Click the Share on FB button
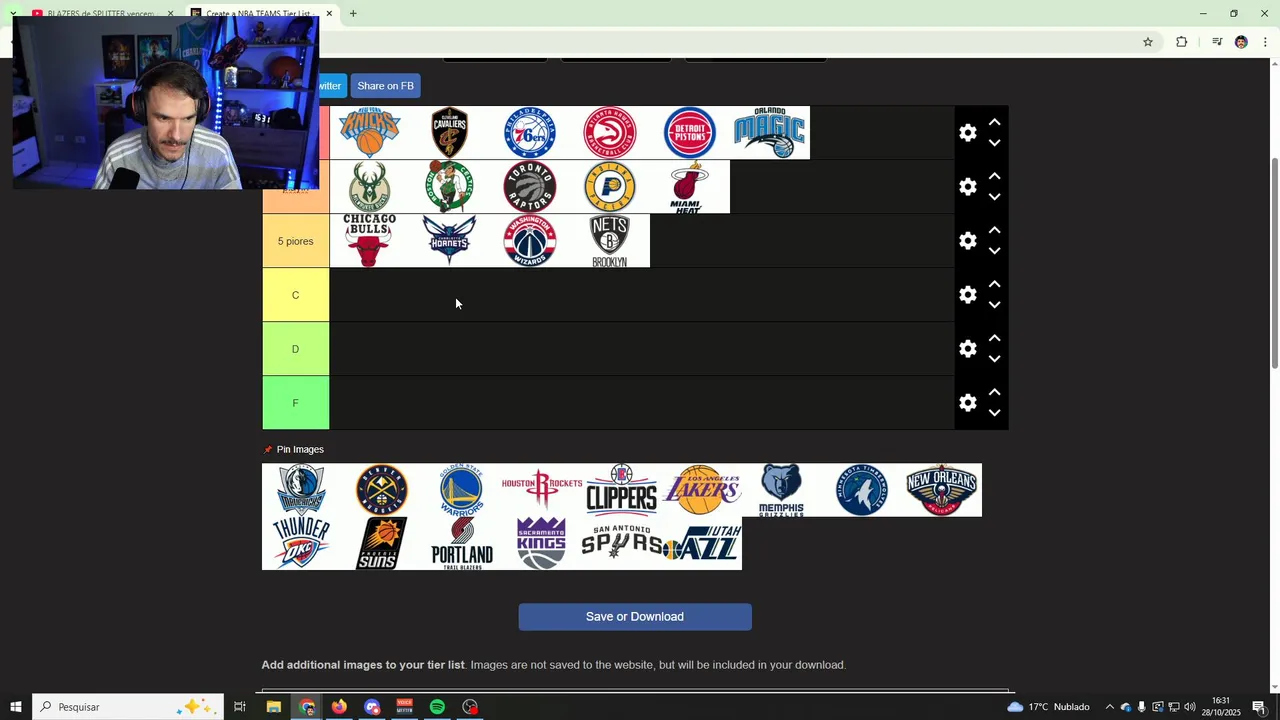The height and width of the screenshot is (720, 1280). (385, 86)
